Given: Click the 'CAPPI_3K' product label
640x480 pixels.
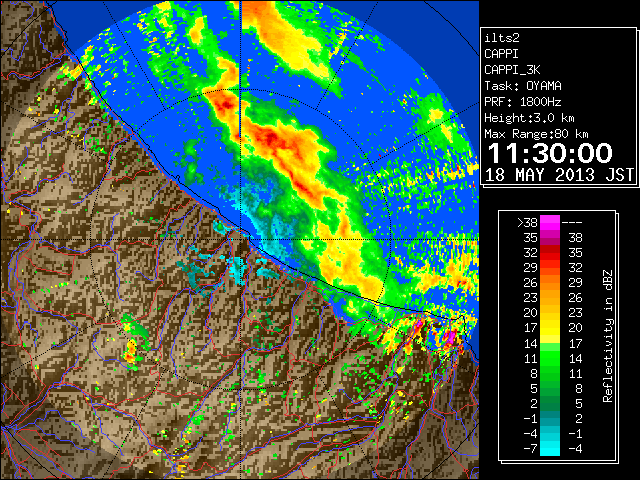Looking at the screenshot, I should 512,70.
